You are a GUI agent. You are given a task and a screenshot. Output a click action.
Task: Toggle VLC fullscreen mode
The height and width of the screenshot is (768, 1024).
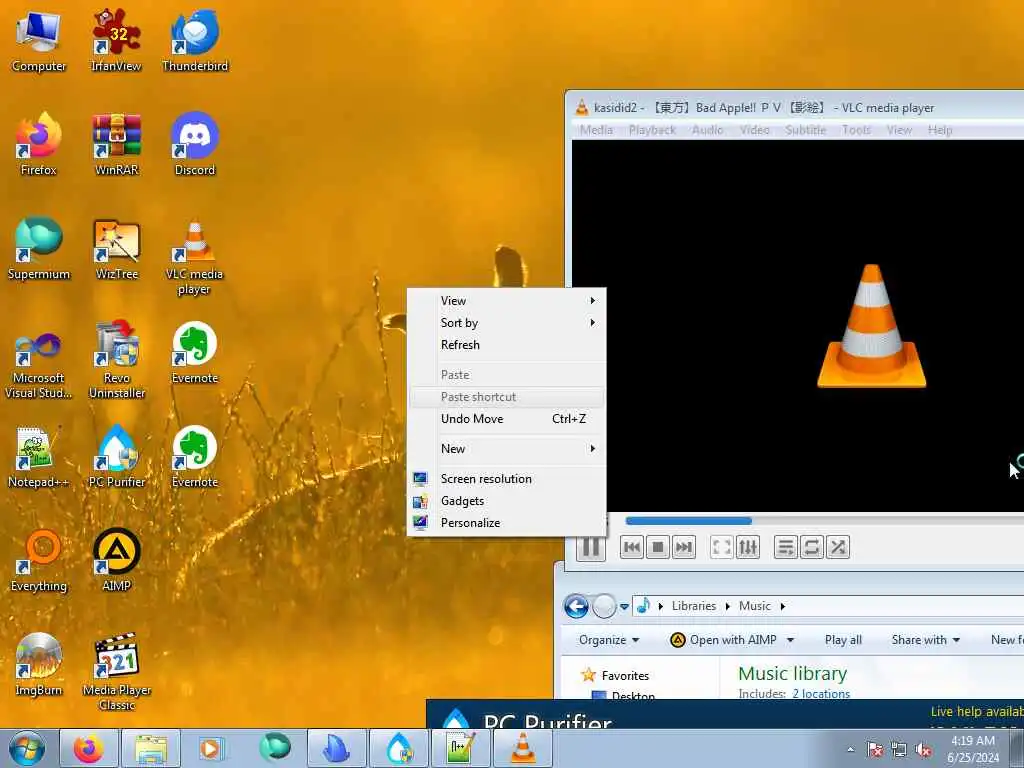722,547
